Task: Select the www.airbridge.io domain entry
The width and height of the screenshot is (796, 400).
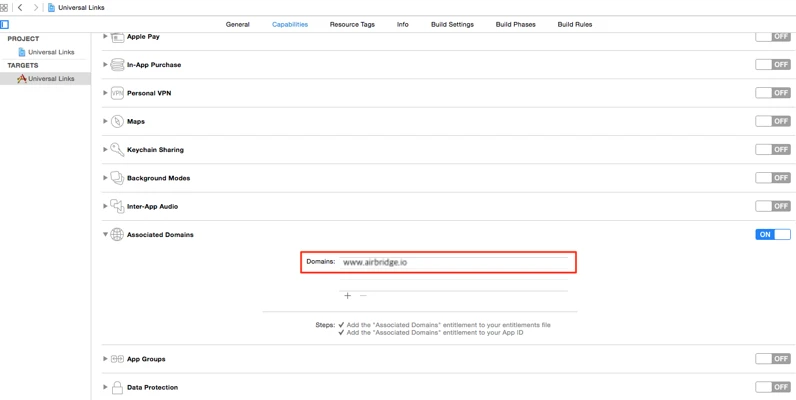Action: pyautogui.click(x=375, y=262)
